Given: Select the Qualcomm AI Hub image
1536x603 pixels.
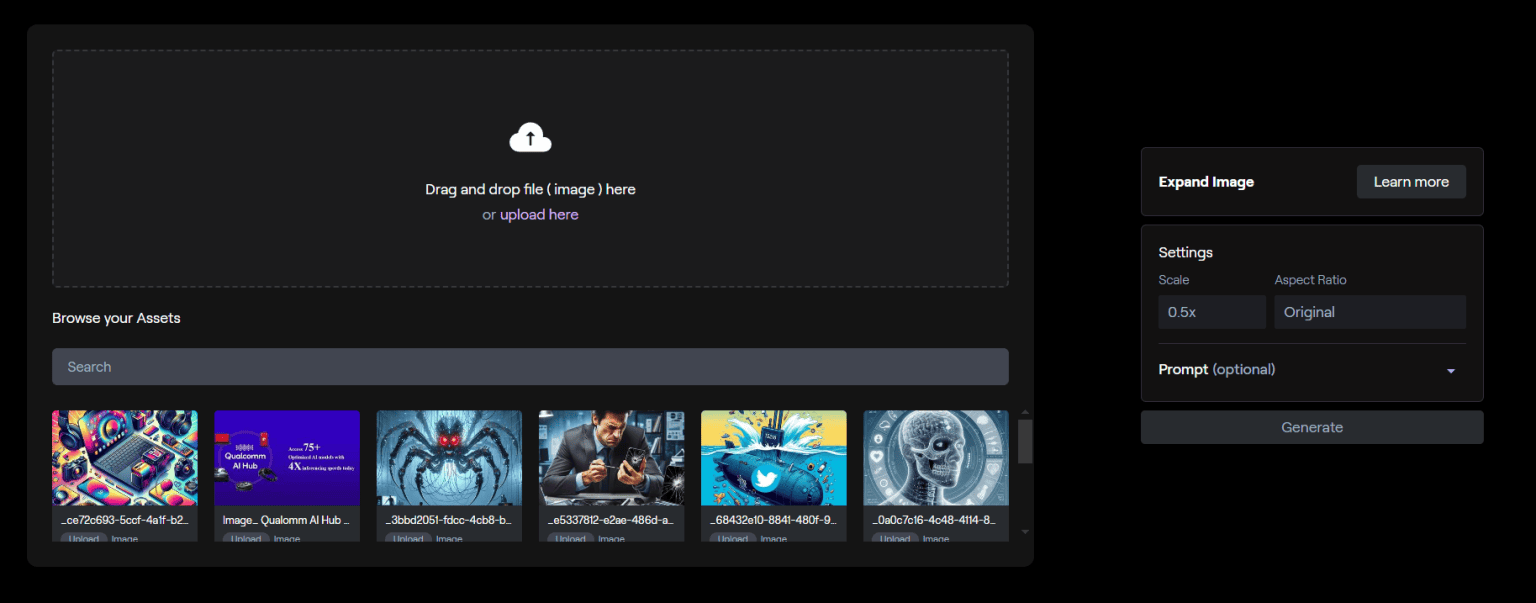Looking at the screenshot, I should 287,458.
